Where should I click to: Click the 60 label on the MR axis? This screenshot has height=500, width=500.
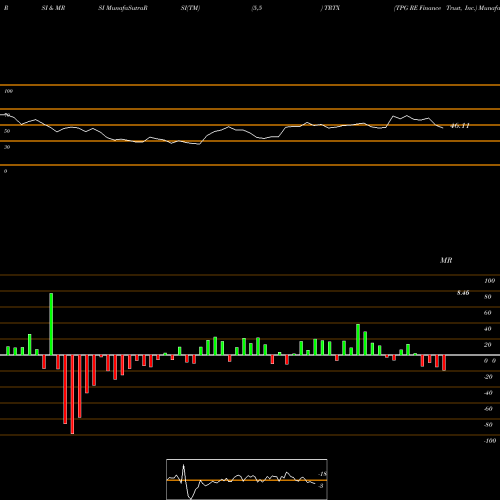[x=488, y=313]
